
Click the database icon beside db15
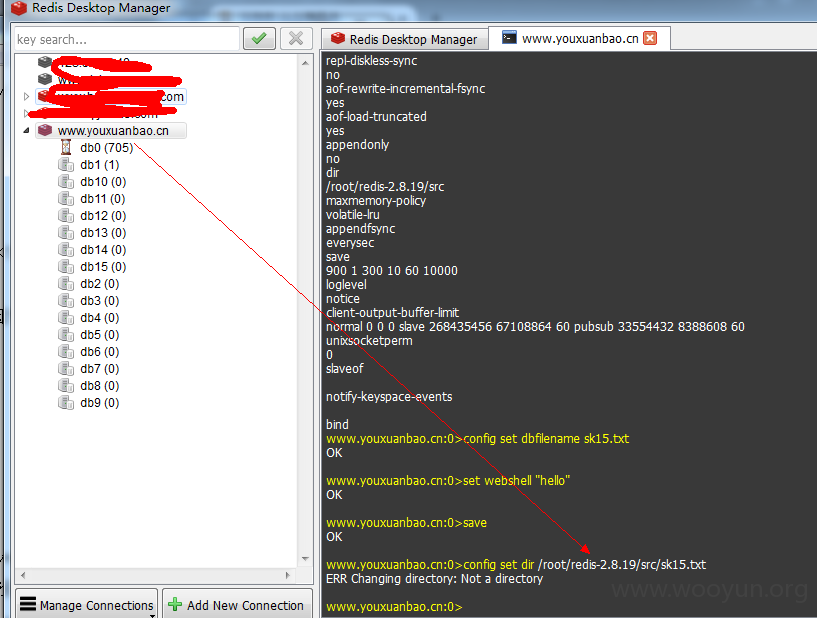tap(66, 267)
